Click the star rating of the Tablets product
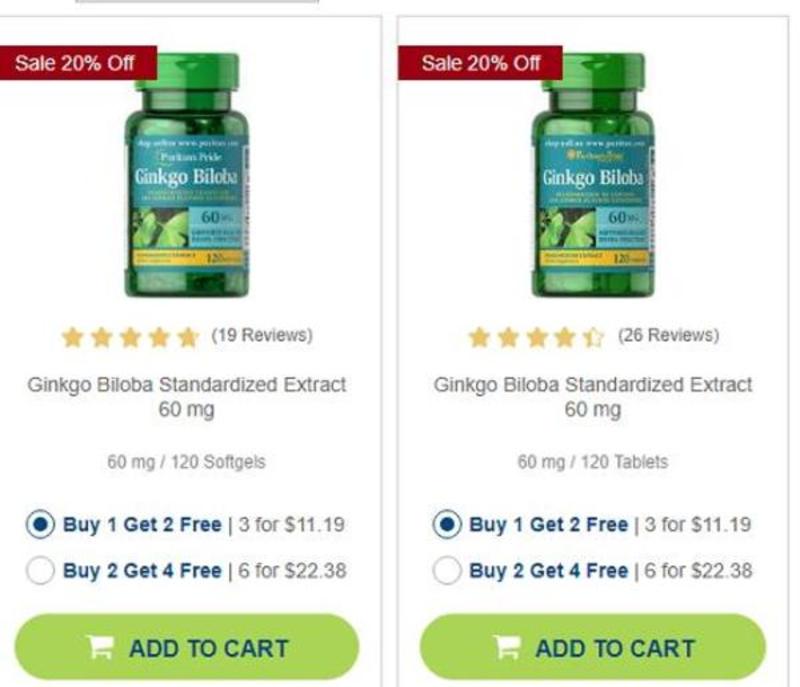800x687 pixels. click(537, 337)
